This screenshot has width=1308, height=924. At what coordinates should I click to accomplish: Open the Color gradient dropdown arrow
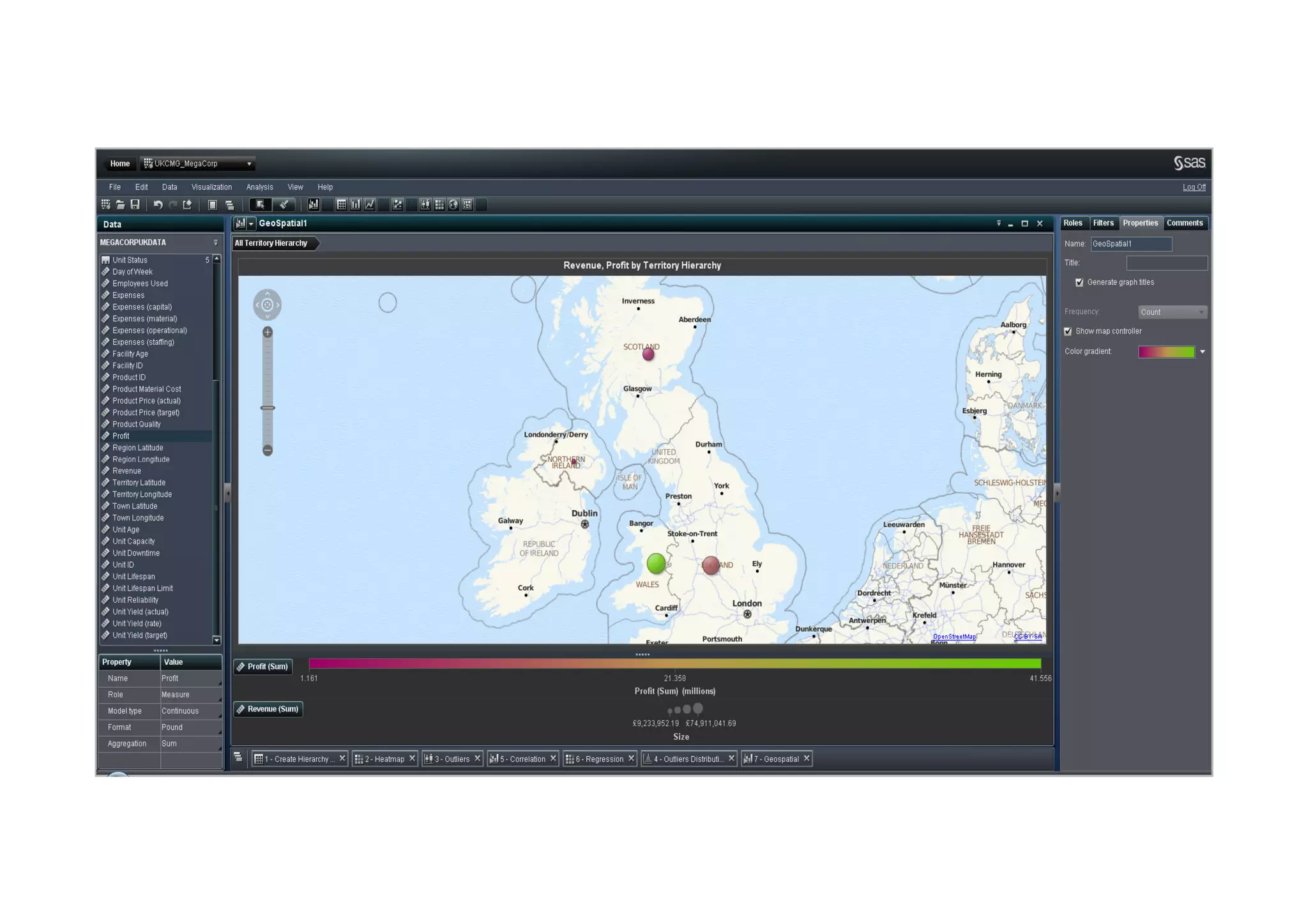tap(1203, 352)
